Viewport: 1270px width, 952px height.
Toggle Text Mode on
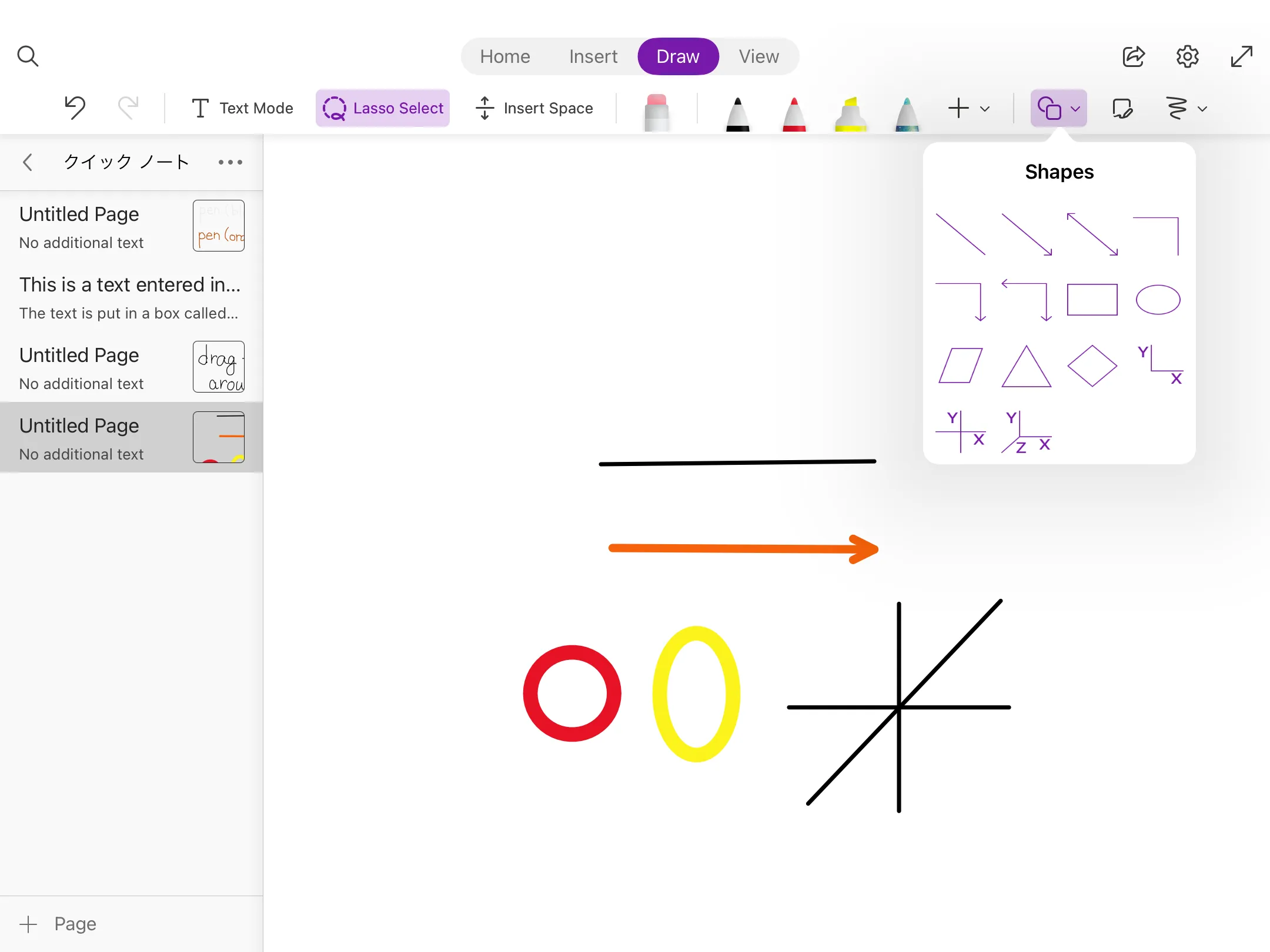click(241, 108)
